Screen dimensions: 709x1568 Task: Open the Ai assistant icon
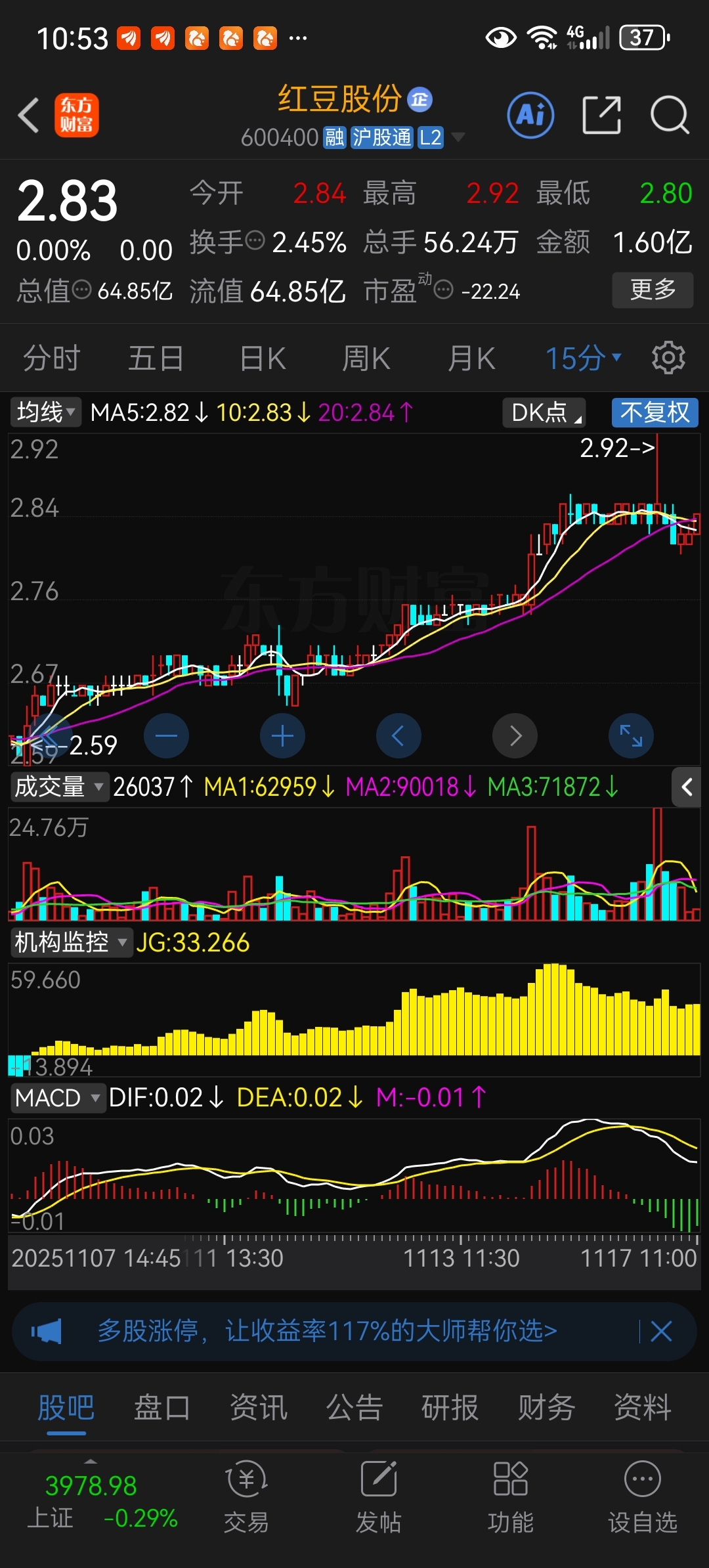pyautogui.click(x=530, y=115)
